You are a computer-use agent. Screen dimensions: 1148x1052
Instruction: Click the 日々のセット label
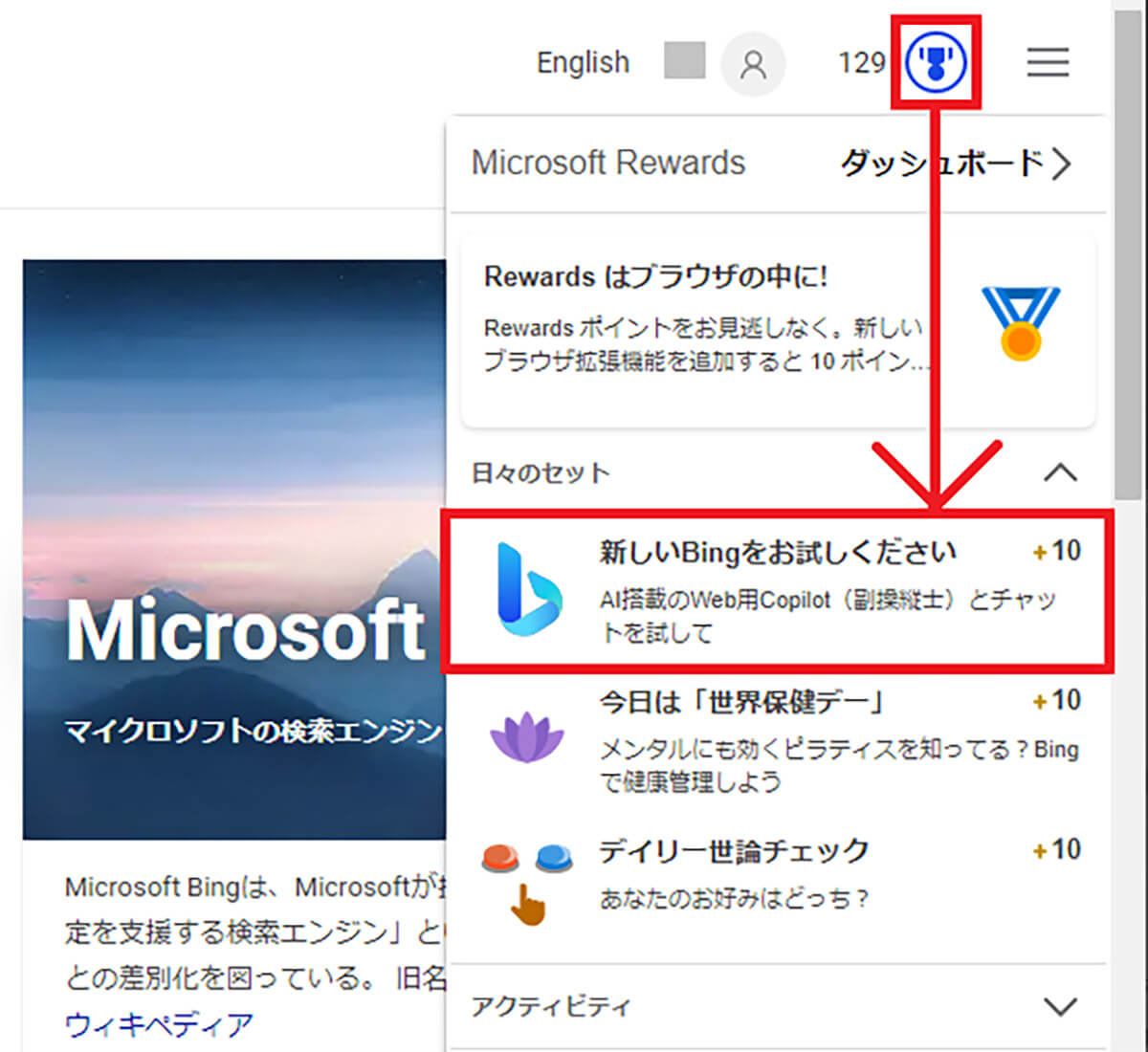click(541, 473)
